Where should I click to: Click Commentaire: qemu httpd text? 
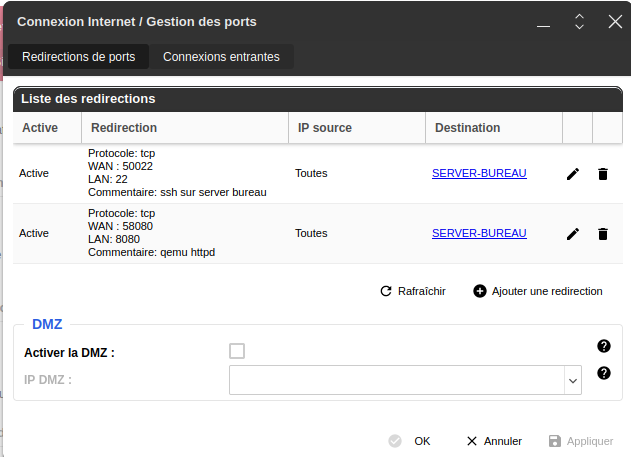(x=151, y=253)
